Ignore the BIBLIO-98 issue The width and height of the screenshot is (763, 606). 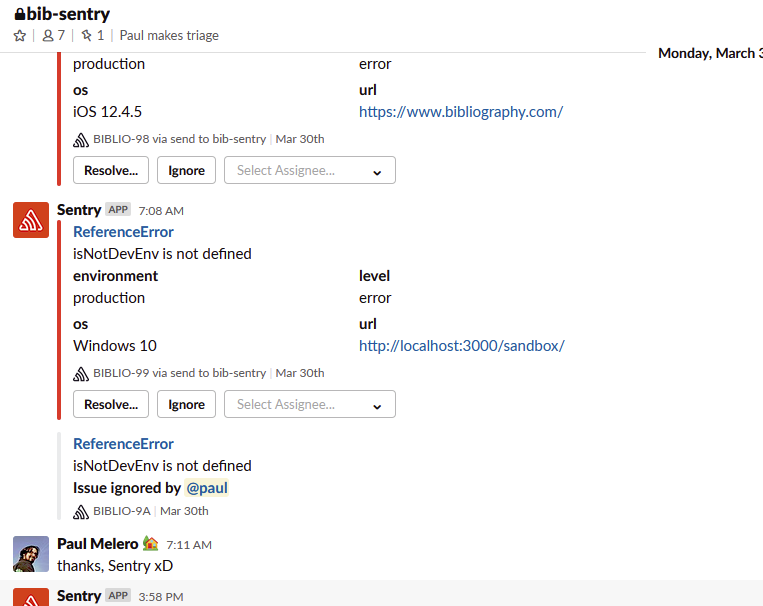186,170
